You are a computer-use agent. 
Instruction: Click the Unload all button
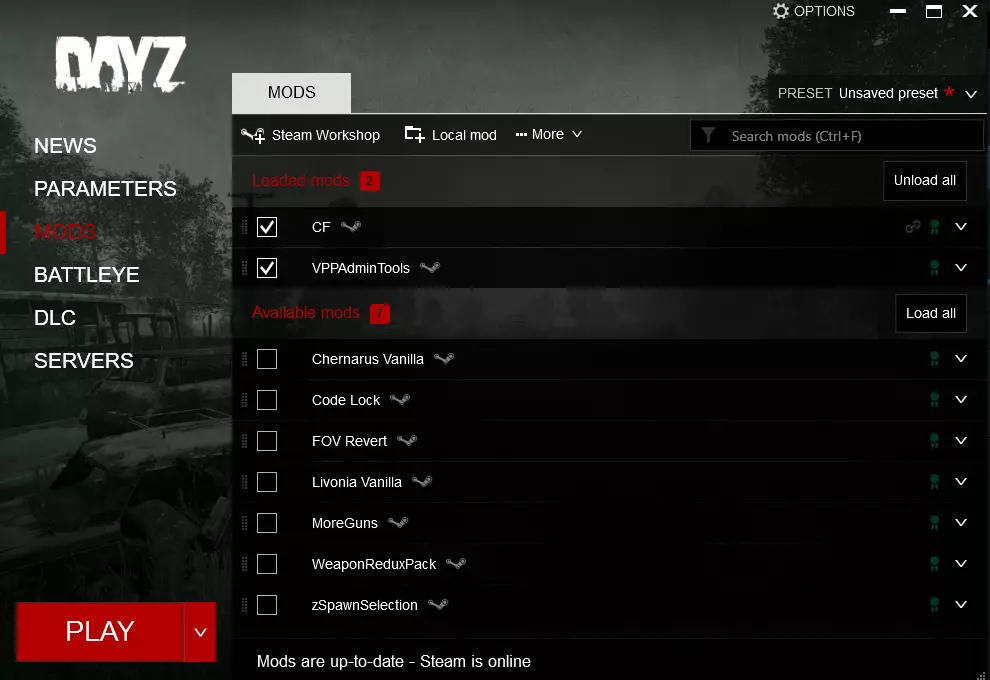(x=924, y=181)
